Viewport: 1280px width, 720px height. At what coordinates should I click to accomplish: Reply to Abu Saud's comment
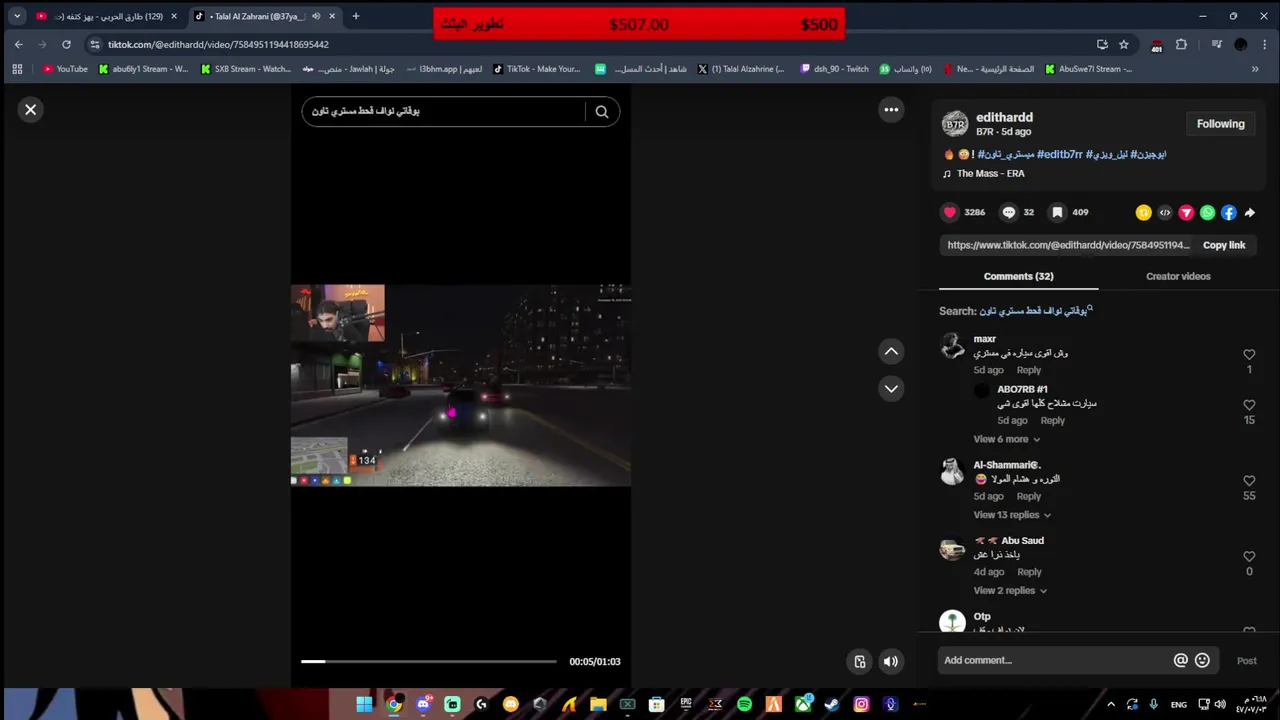(x=1029, y=572)
